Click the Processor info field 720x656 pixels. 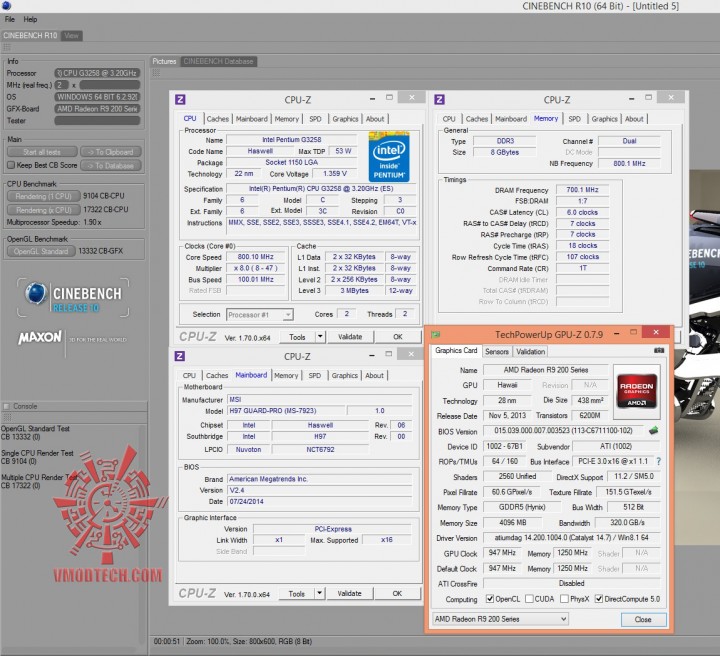97,73
